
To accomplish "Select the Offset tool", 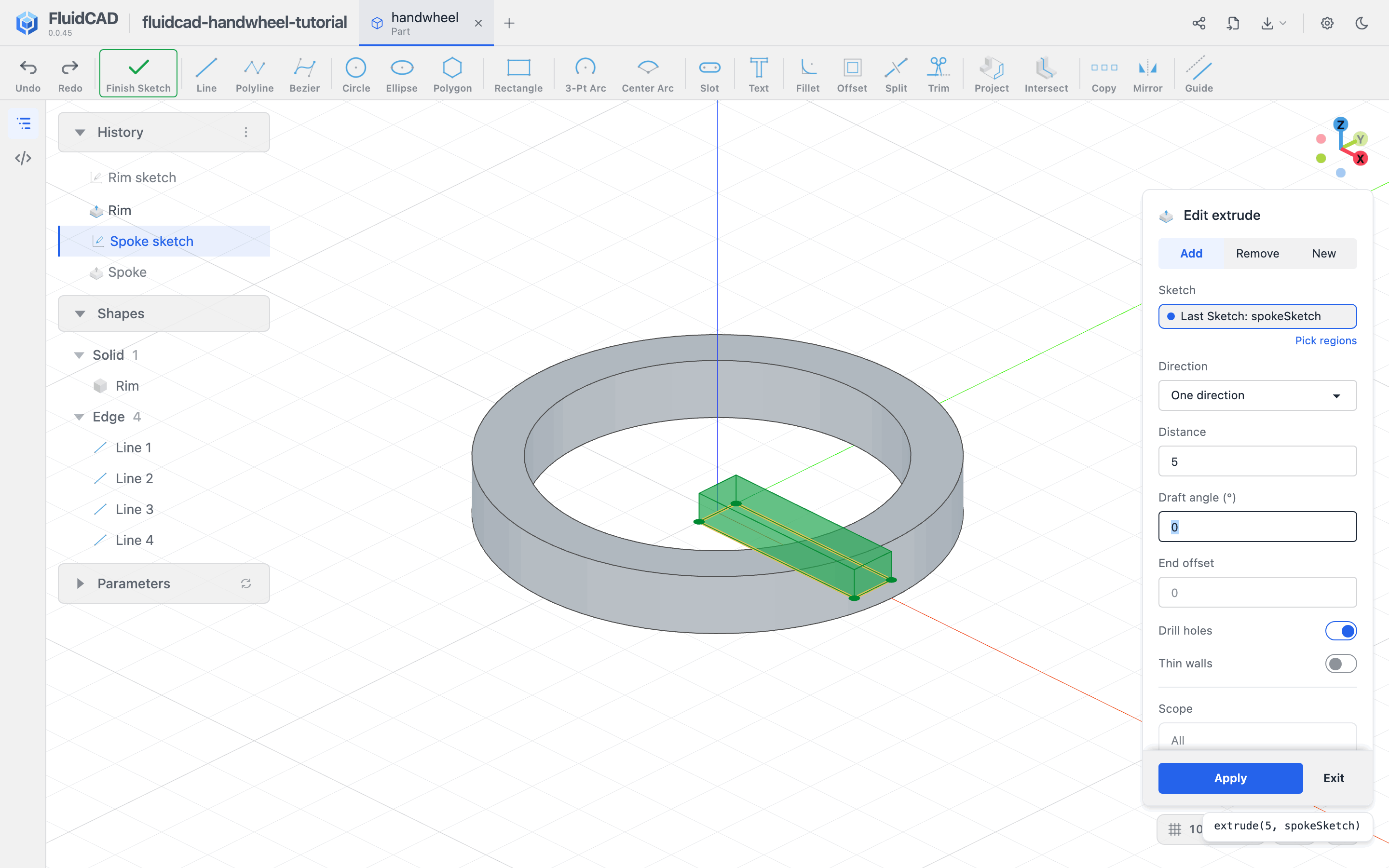I will (852, 74).
